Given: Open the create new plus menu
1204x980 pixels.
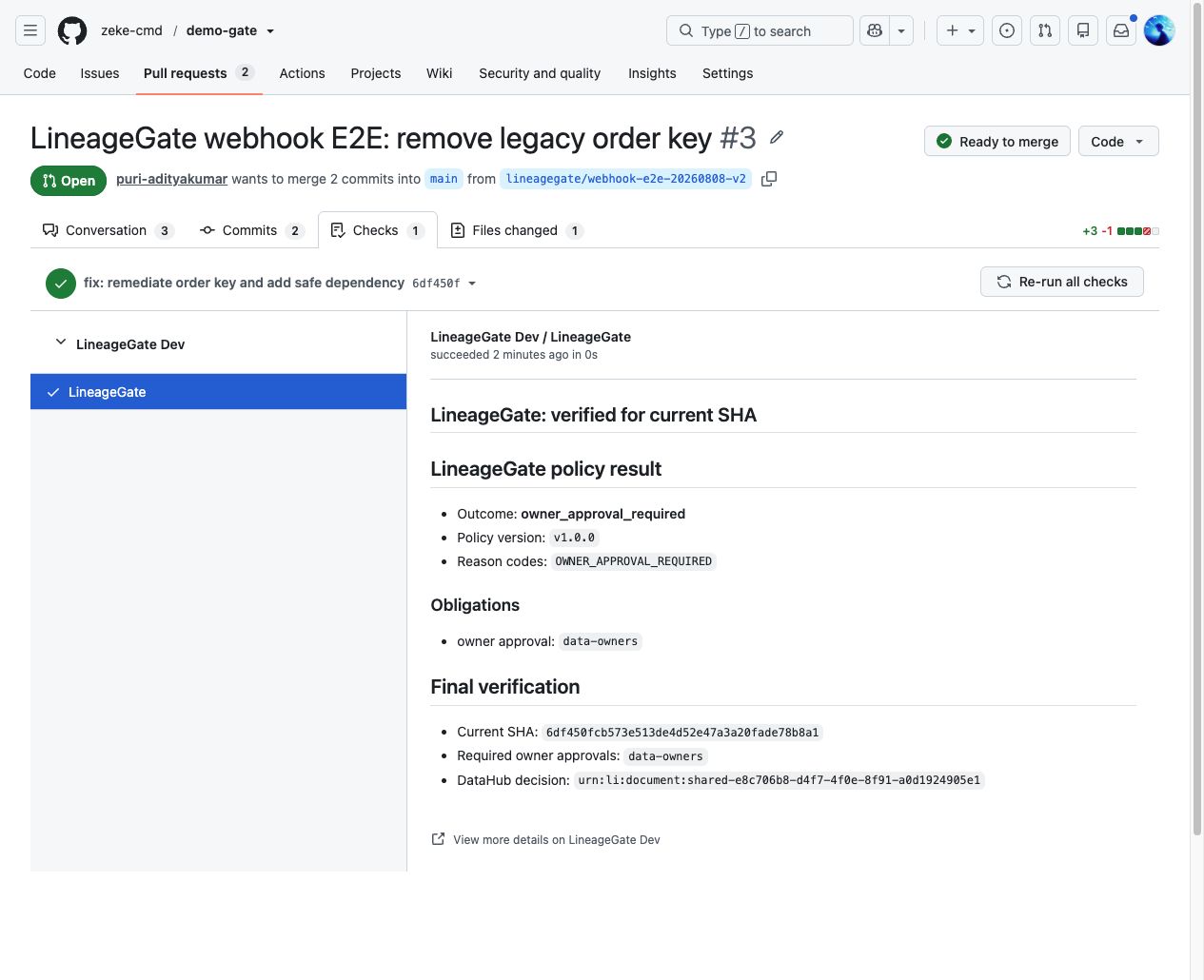Looking at the screenshot, I should coord(960,30).
